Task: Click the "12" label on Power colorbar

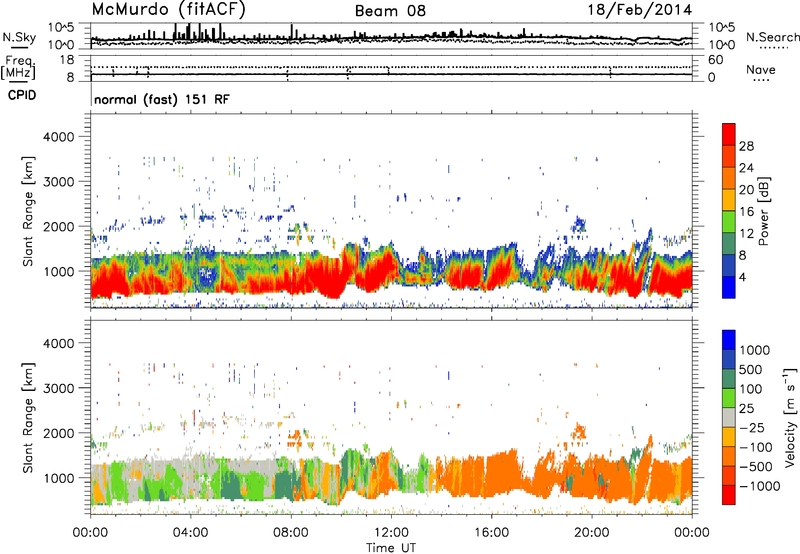Action: pyautogui.click(x=746, y=234)
